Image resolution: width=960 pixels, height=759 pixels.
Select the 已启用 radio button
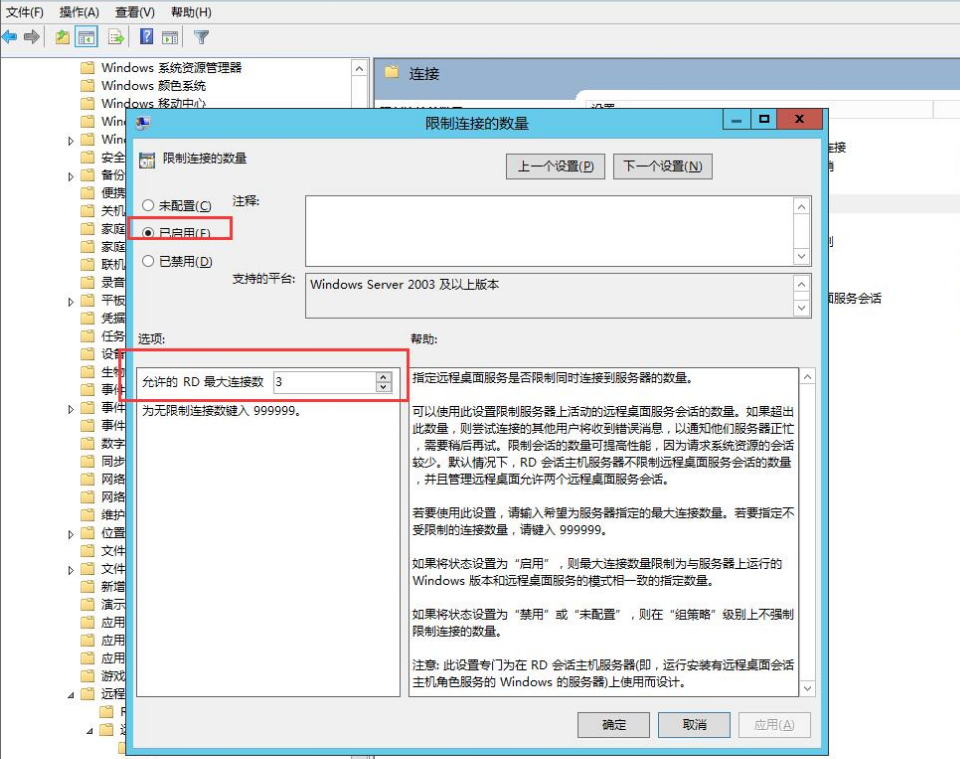pos(149,232)
